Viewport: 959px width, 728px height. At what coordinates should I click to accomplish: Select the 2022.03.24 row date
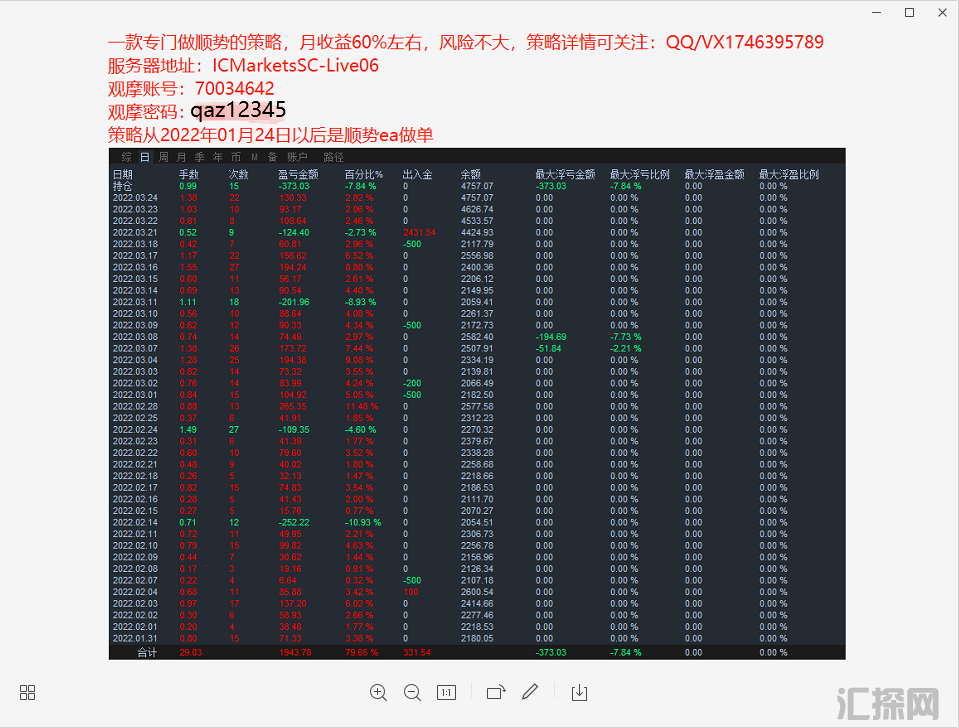(x=135, y=198)
